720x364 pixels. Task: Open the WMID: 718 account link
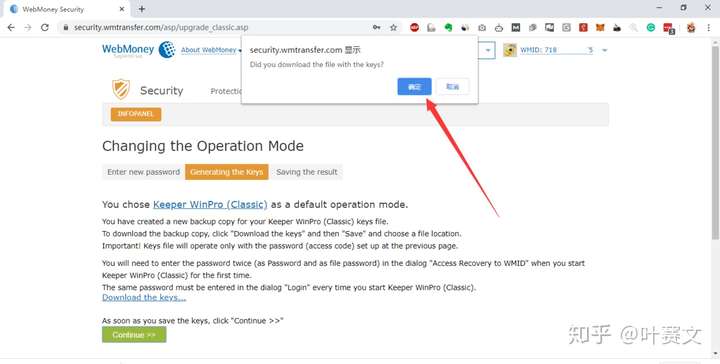pos(557,50)
